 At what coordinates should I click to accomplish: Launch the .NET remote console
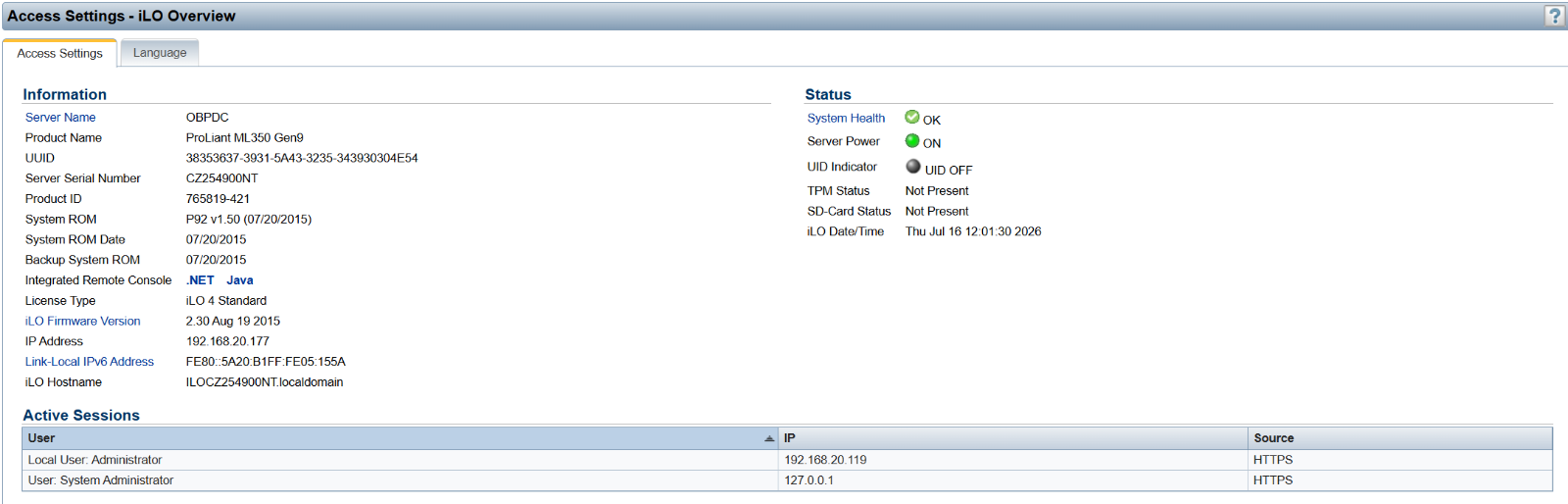[200, 280]
